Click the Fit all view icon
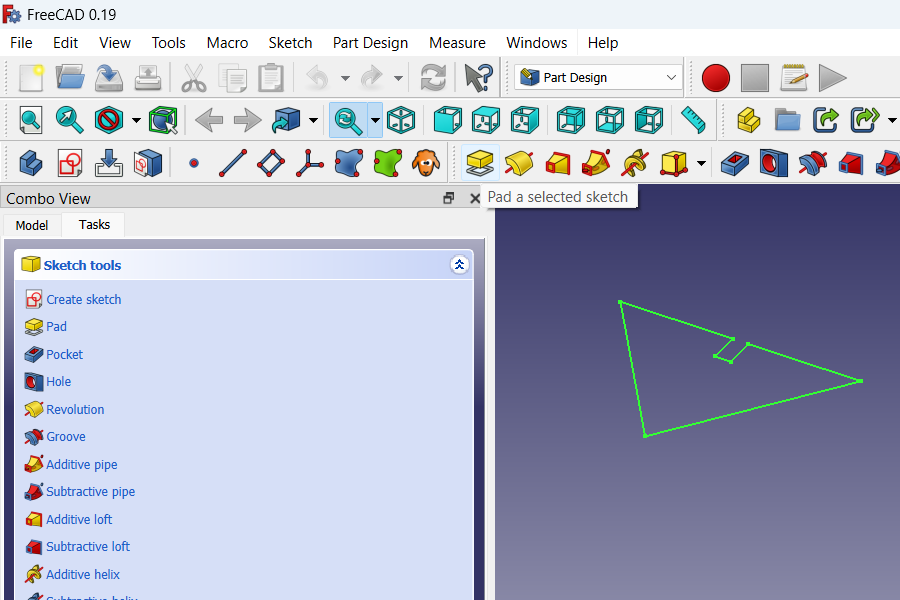Image resolution: width=900 pixels, height=600 pixels. pyautogui.click(x=30, y=121)
